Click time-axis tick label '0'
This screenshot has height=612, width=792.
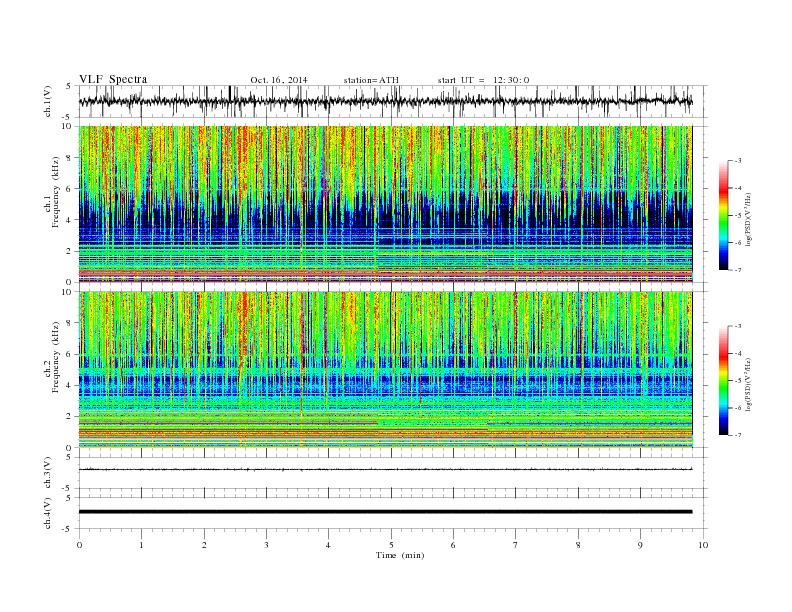(x=79, y=545)
